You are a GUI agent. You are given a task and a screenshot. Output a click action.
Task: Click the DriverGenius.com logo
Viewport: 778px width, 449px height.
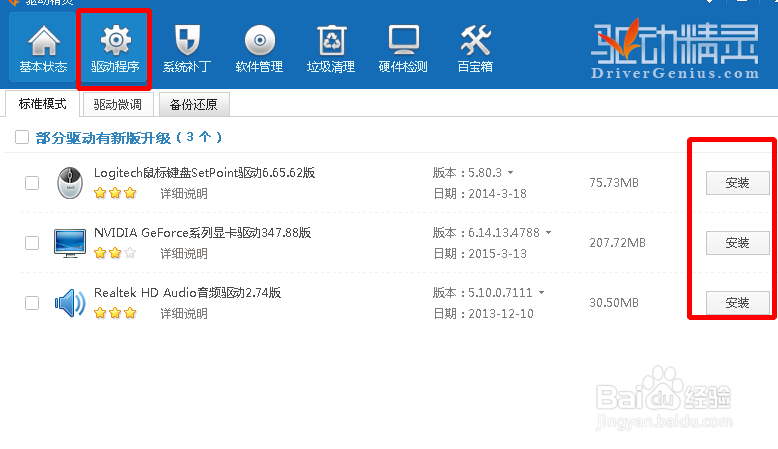click(x=675, y=50)
